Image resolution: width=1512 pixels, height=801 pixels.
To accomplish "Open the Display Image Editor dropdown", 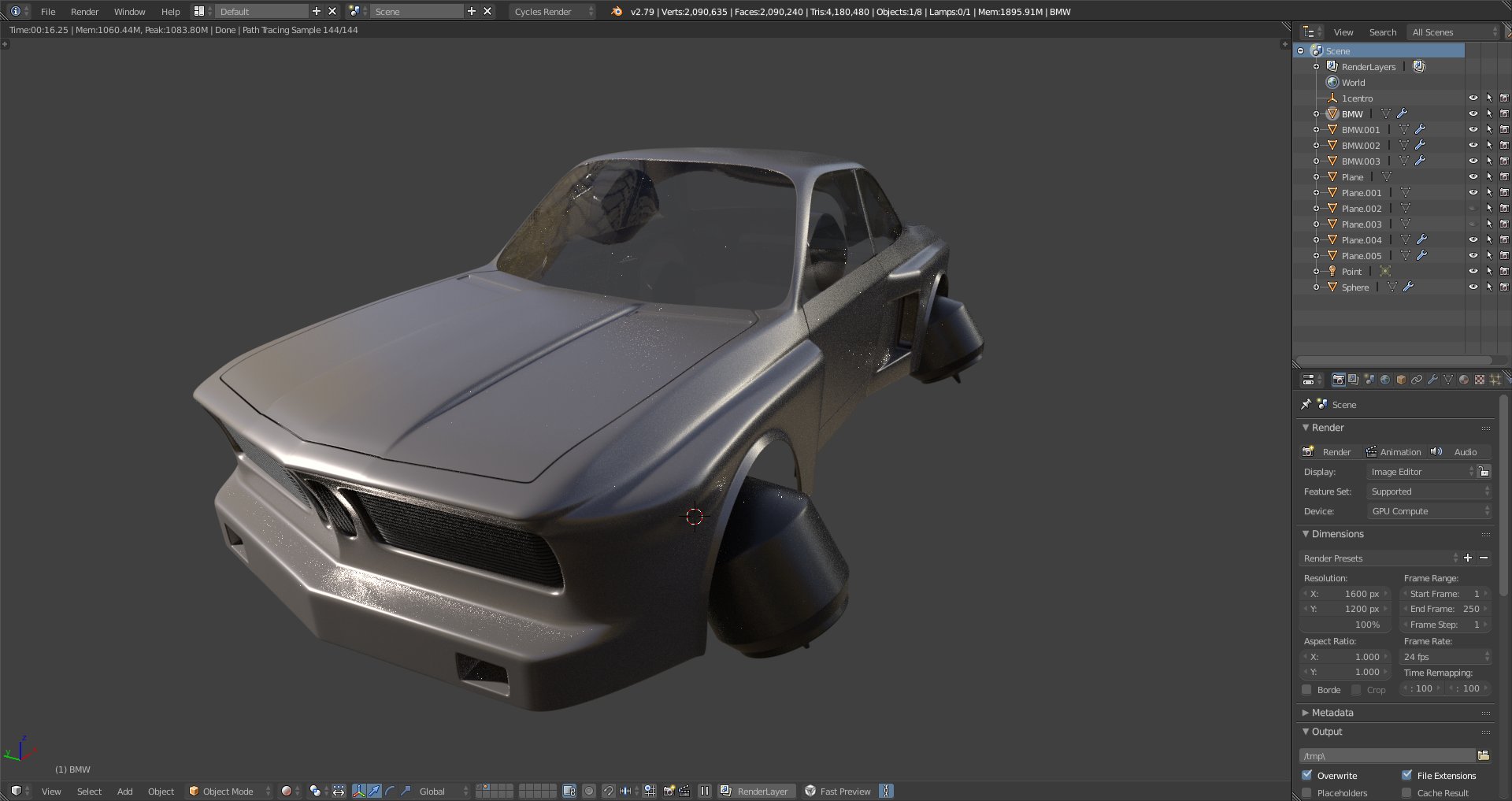I will pos(1421,471).
